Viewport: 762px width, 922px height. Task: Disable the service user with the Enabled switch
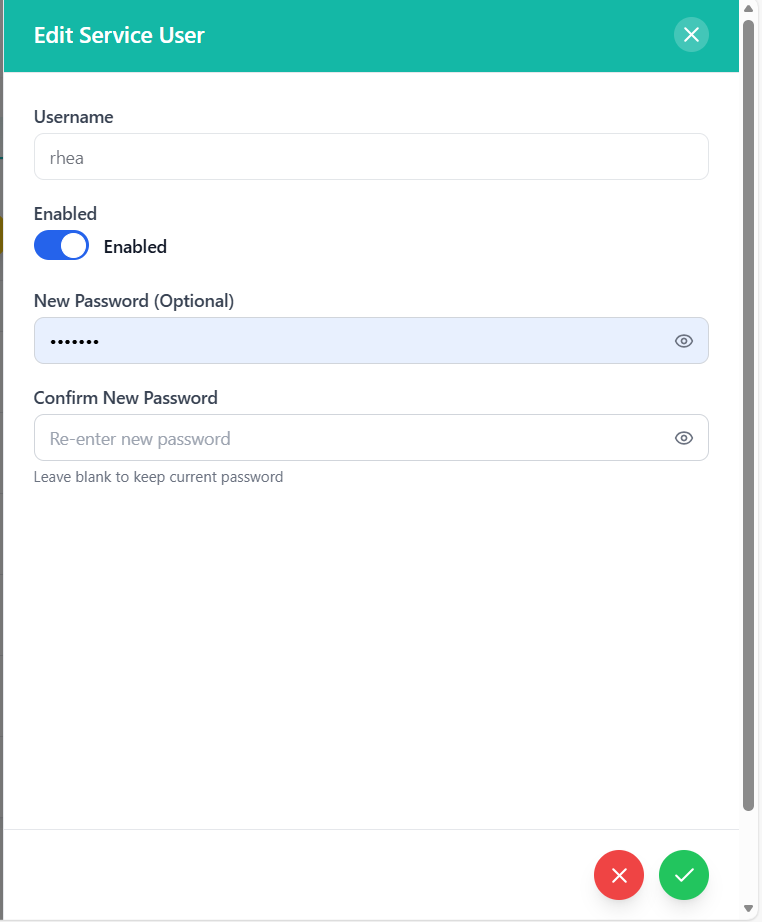62,246
